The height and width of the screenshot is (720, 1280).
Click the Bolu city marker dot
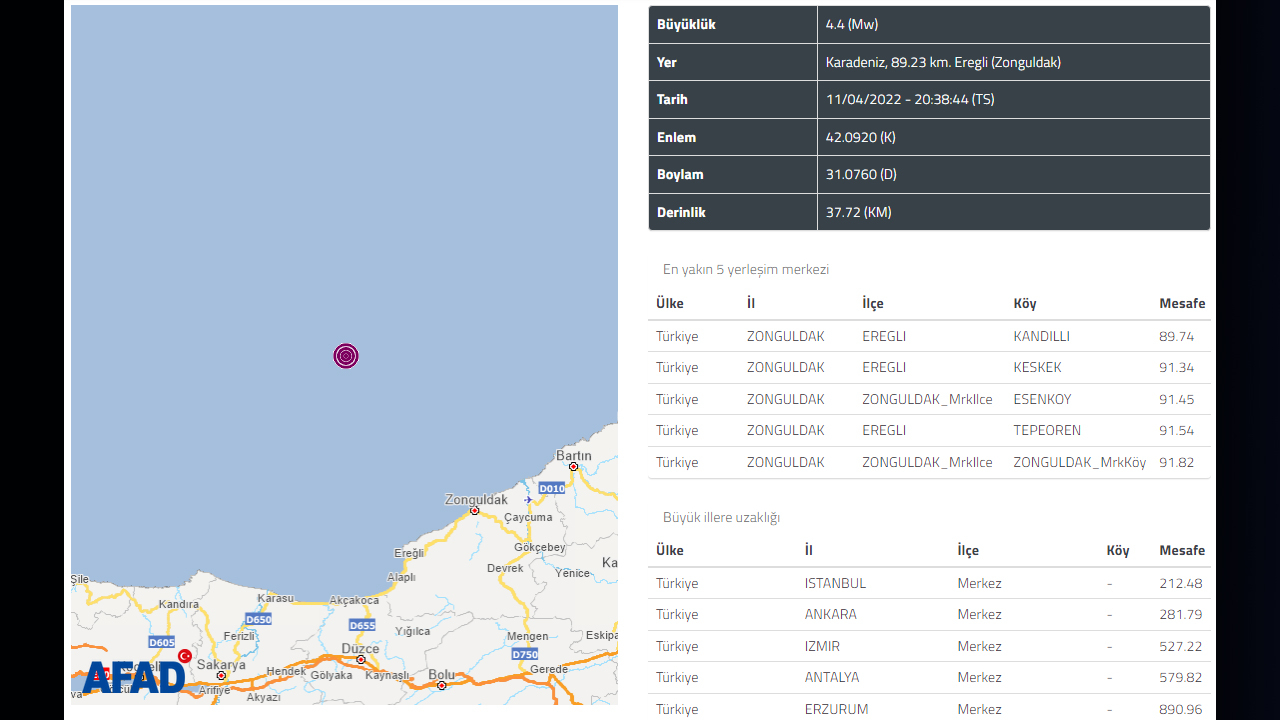tap(442, 686)
